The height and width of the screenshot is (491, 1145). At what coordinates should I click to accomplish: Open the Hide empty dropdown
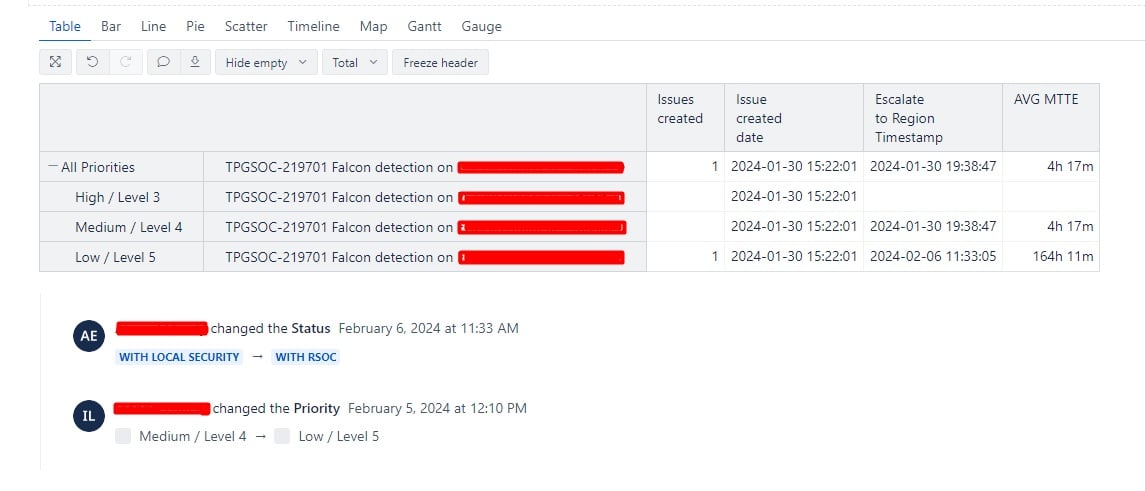(267, 62)
